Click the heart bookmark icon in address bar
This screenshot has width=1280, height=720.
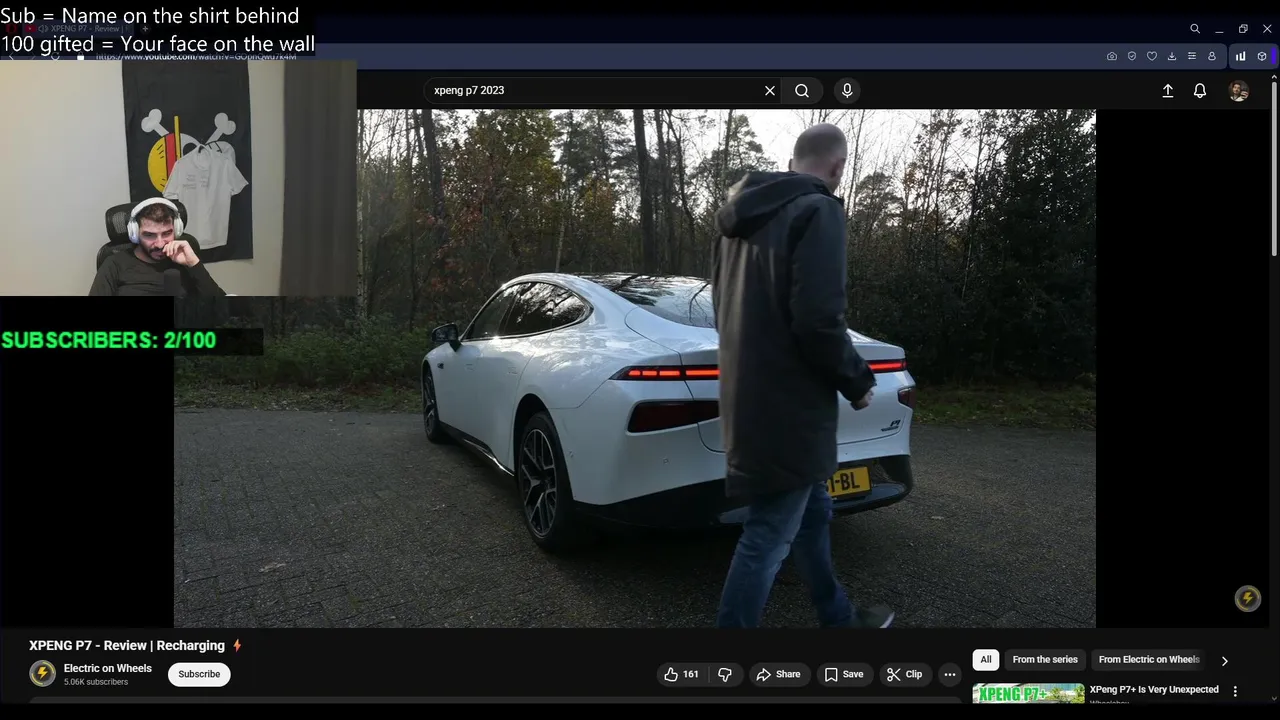tap(1152, 56)
